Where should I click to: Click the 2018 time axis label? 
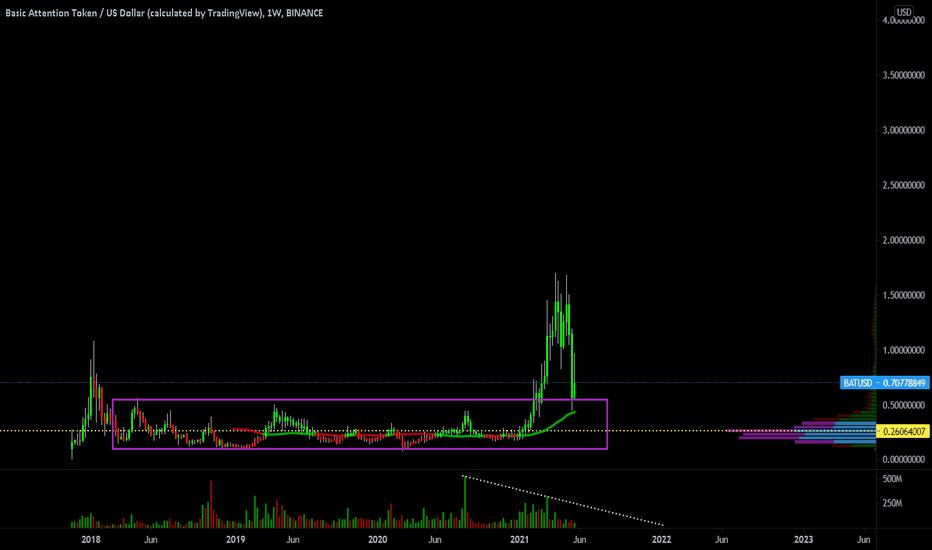pos(91,540)
